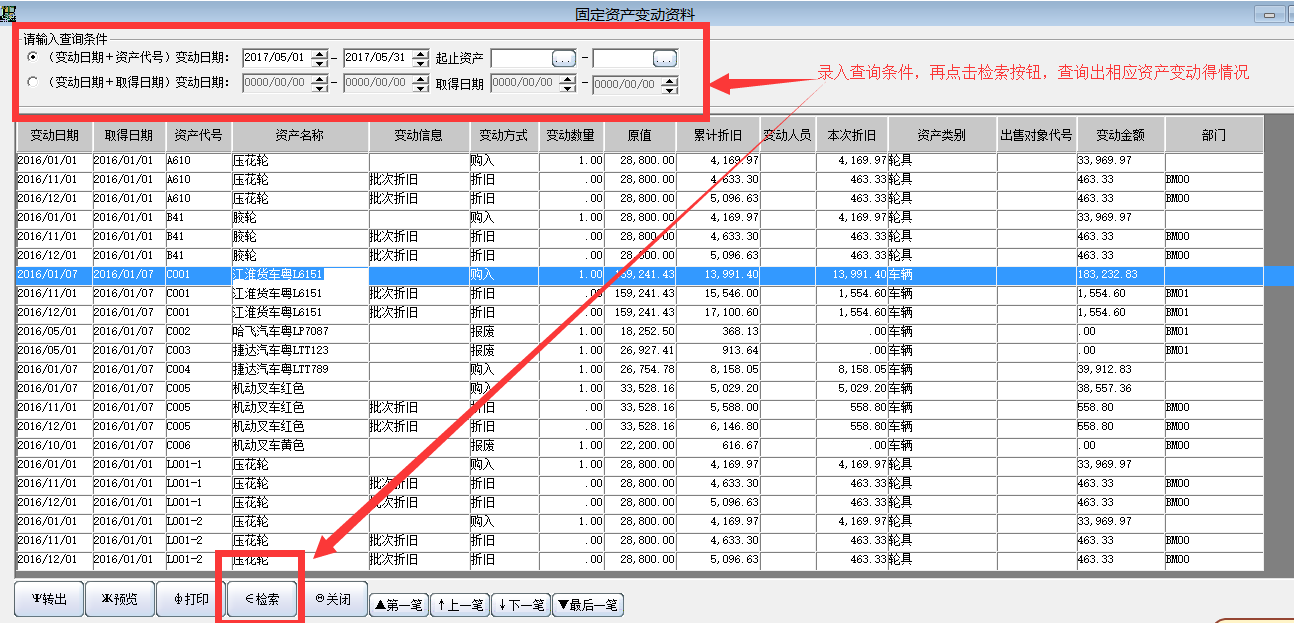Click the 资产类别 column header
The width and height of the screenshot is (1294, 623).
click(942, 135)
